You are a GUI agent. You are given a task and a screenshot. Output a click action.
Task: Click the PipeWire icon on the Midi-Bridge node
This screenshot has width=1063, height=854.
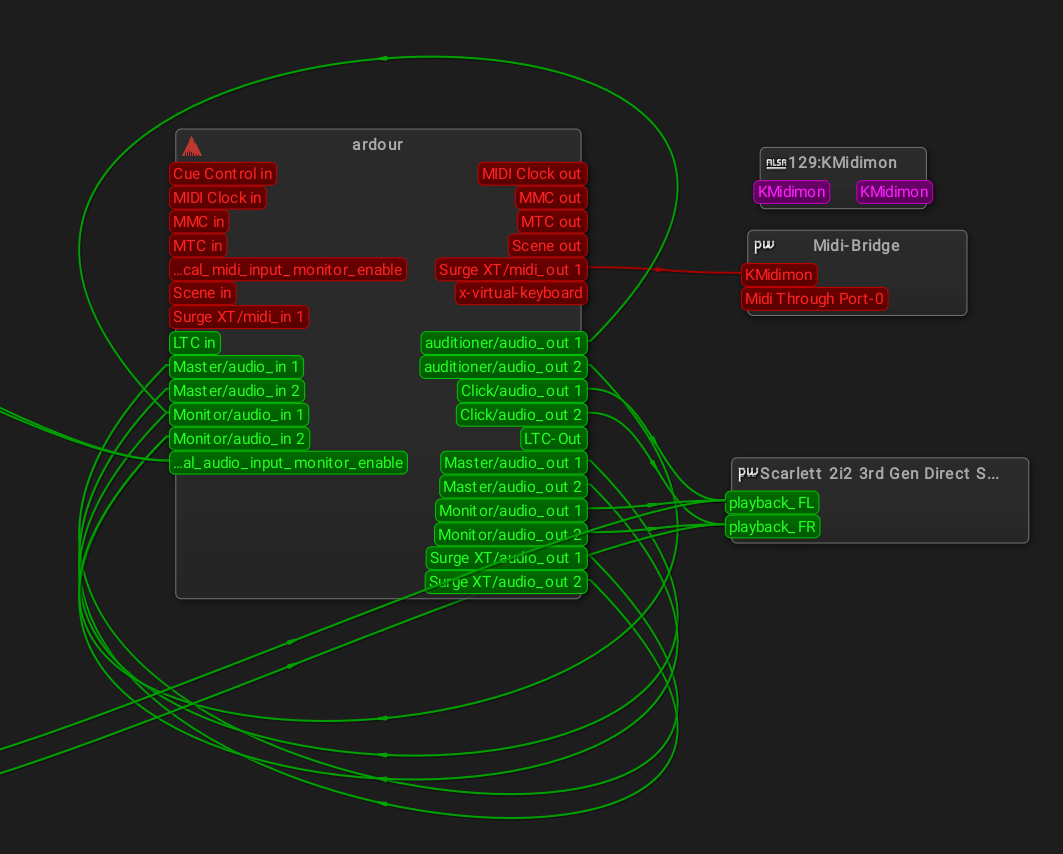point(764,245)
